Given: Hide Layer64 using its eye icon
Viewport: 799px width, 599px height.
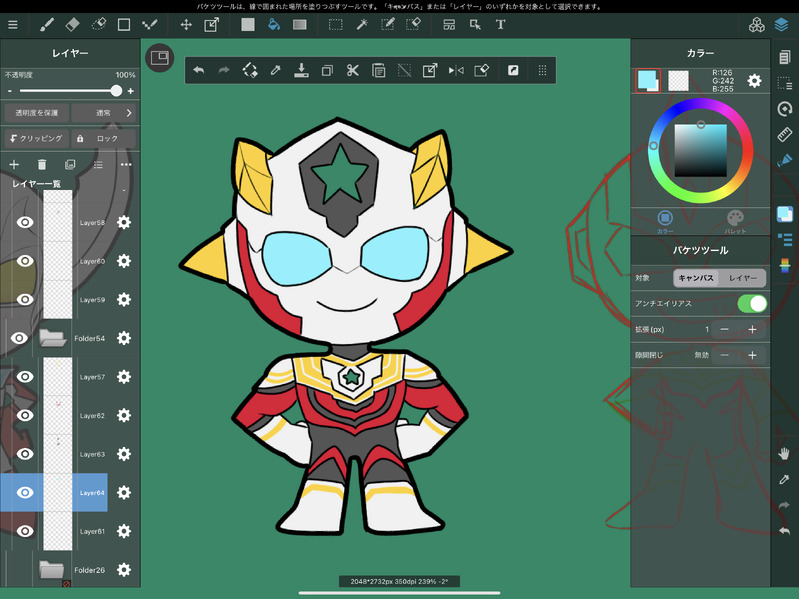Looking at the screenshot, I should [25, 492].
